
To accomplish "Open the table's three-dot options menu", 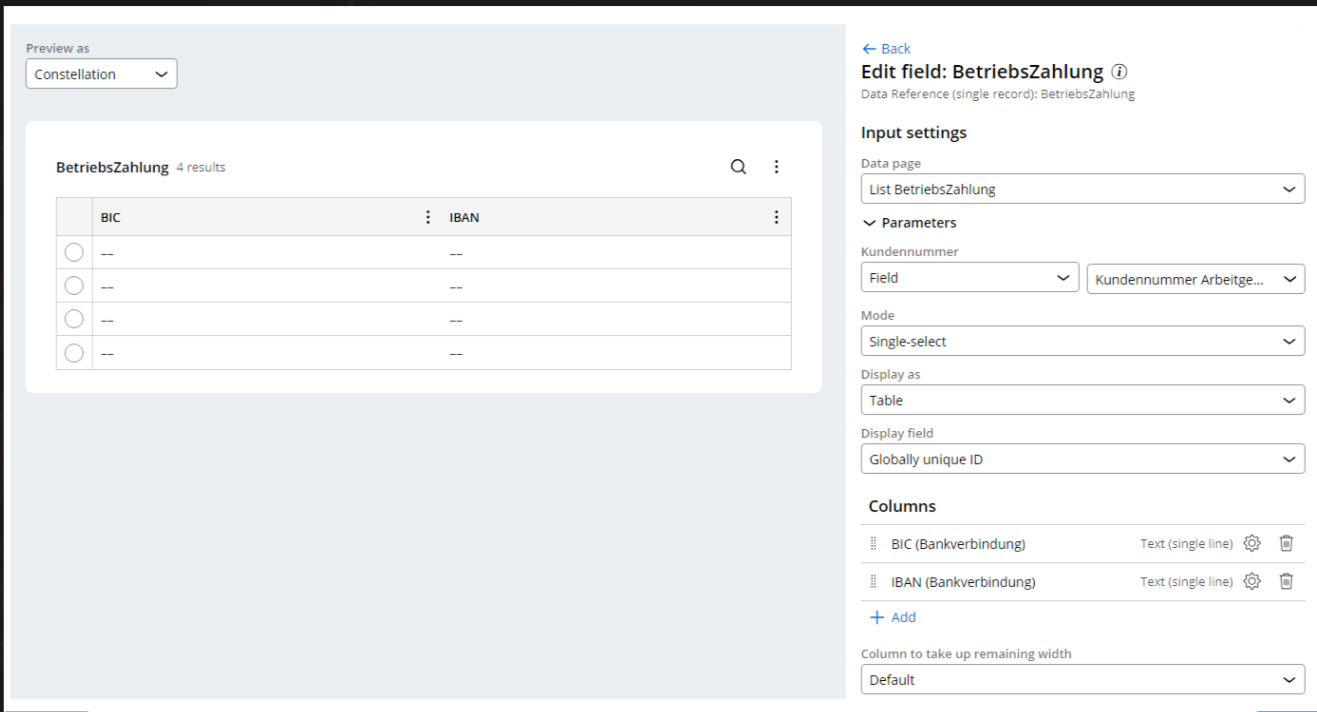I will click(x=776, y=167).
